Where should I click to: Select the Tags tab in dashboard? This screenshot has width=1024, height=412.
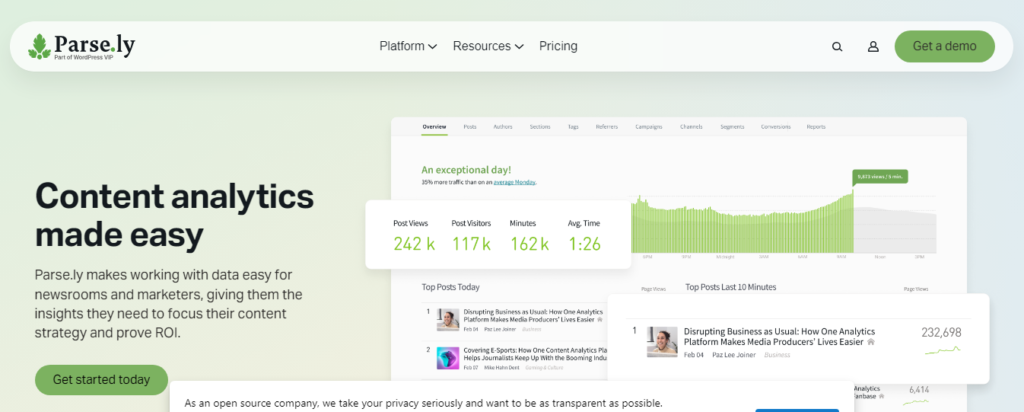(573, 127)
